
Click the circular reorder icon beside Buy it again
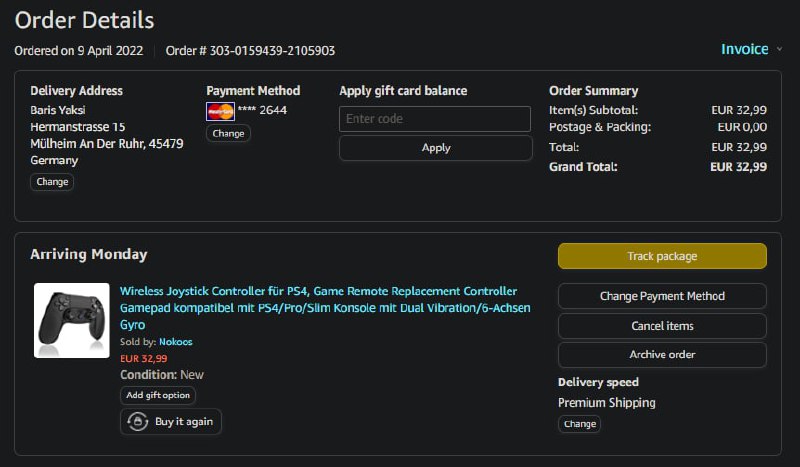pos(136,422)
